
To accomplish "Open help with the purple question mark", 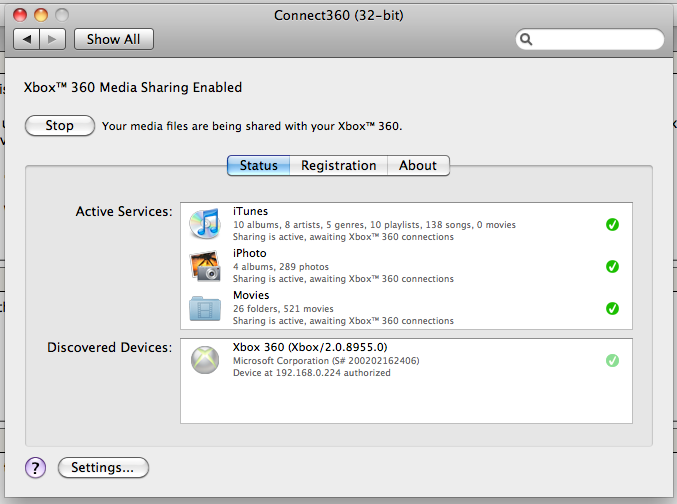I will 35,468.
